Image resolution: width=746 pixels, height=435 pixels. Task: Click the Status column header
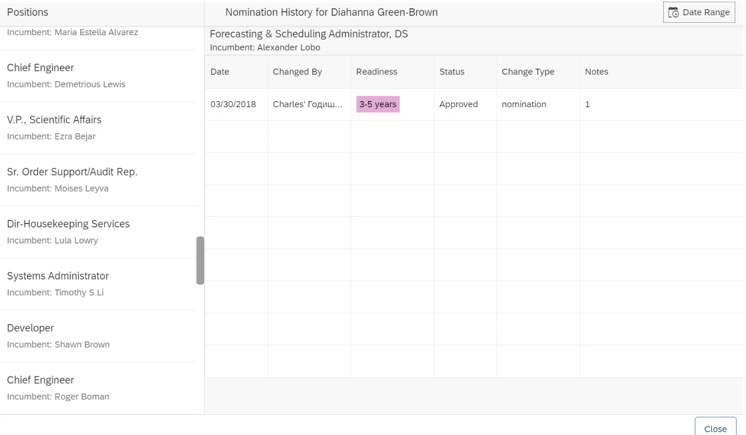tap(452, 72)
